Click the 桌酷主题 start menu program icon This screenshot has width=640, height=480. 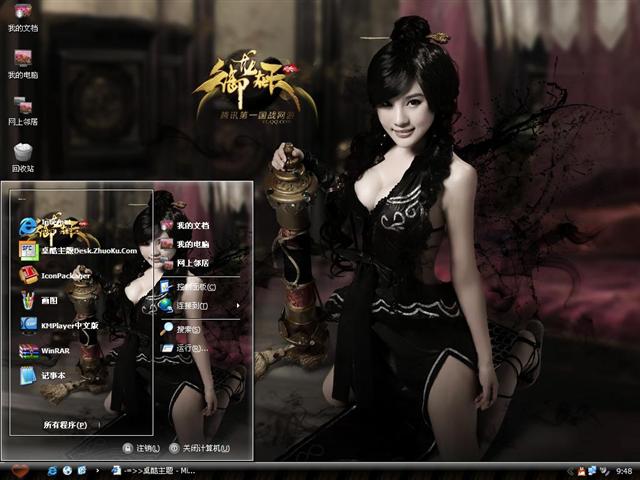pos(28,251)
